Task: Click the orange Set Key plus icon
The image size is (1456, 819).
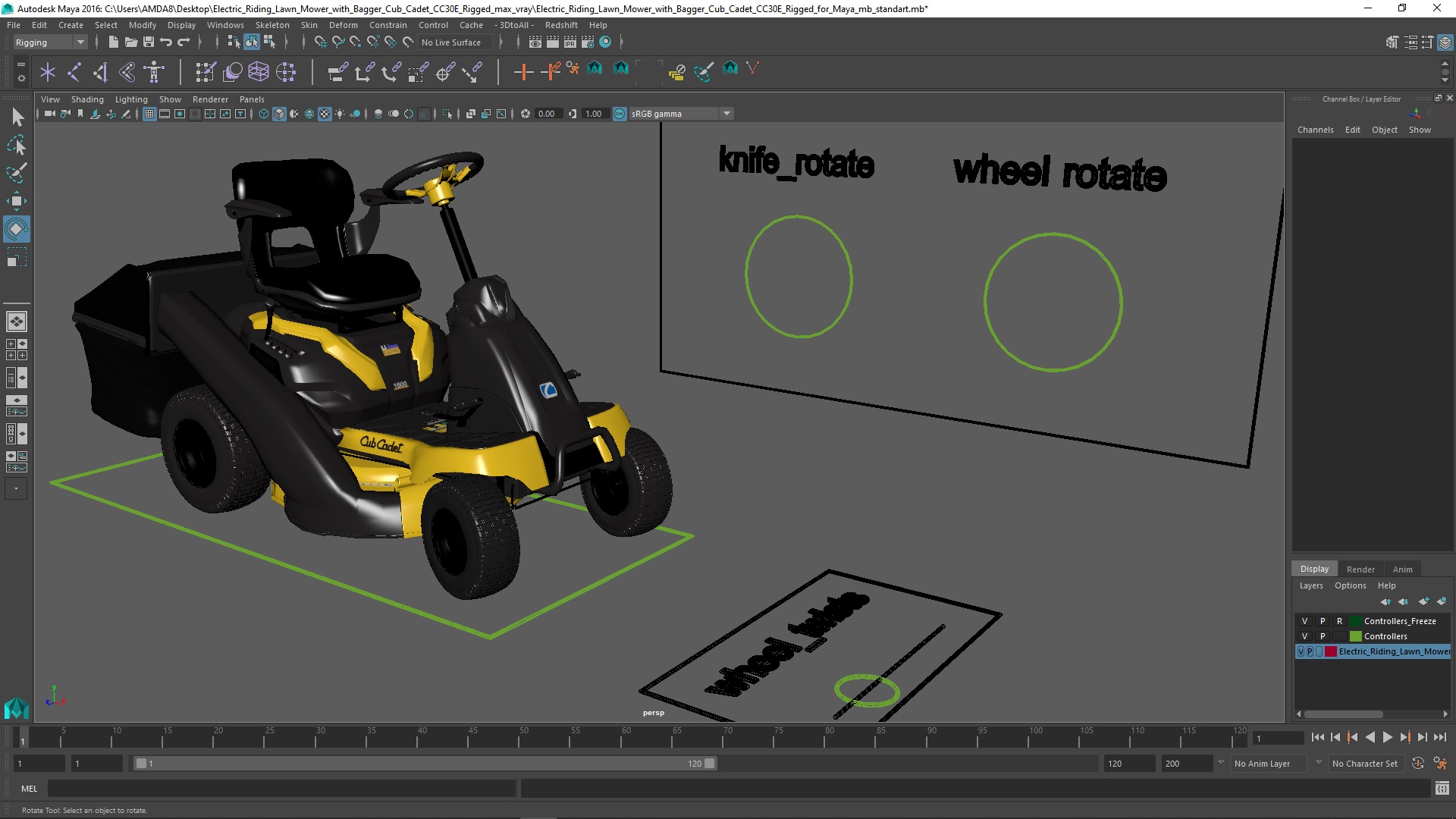Action: point(523,72)
